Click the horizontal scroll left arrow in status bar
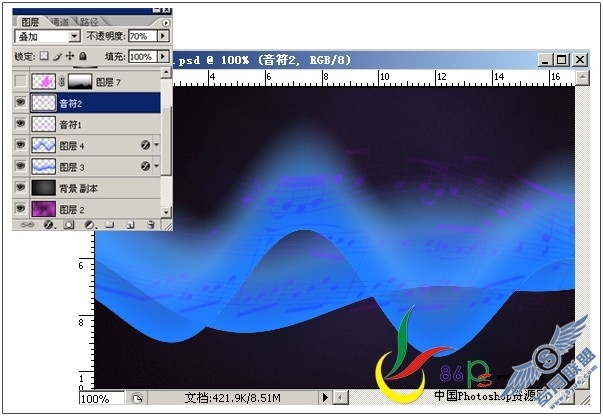 click(x=340, y=398)
